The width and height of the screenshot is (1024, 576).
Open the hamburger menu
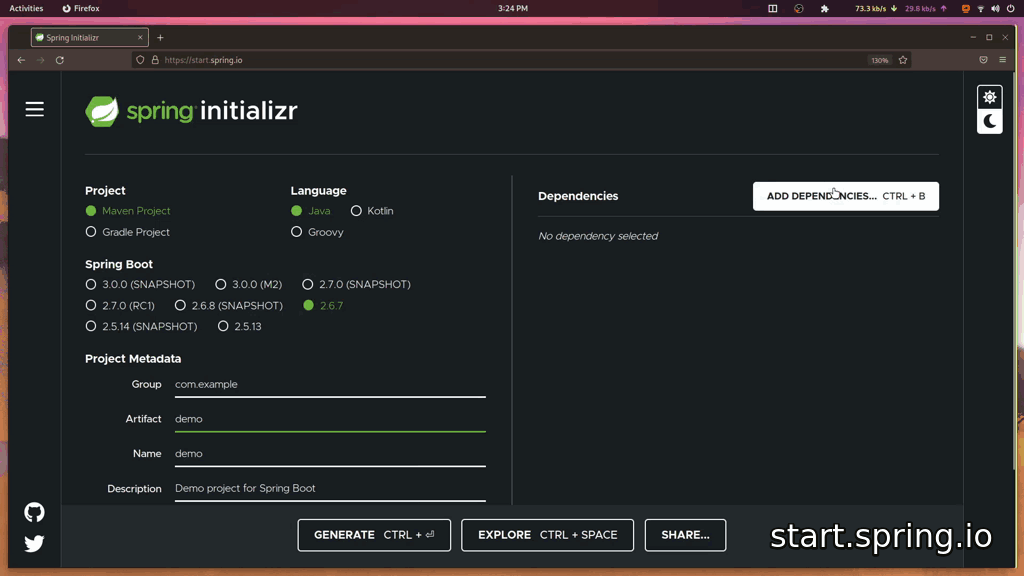tap(35, 109)
